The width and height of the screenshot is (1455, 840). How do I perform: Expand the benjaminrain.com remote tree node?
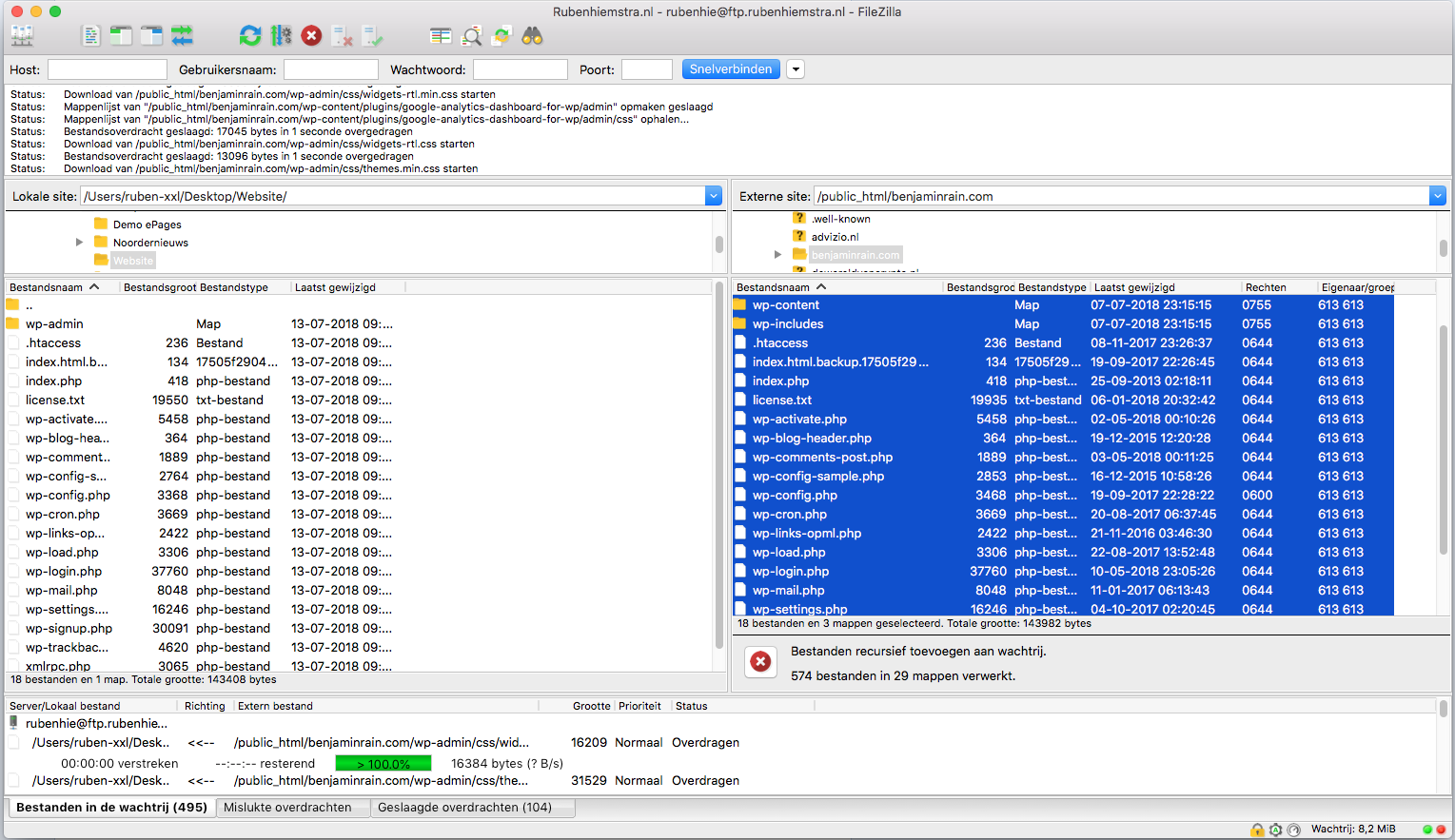pos(777,255)
